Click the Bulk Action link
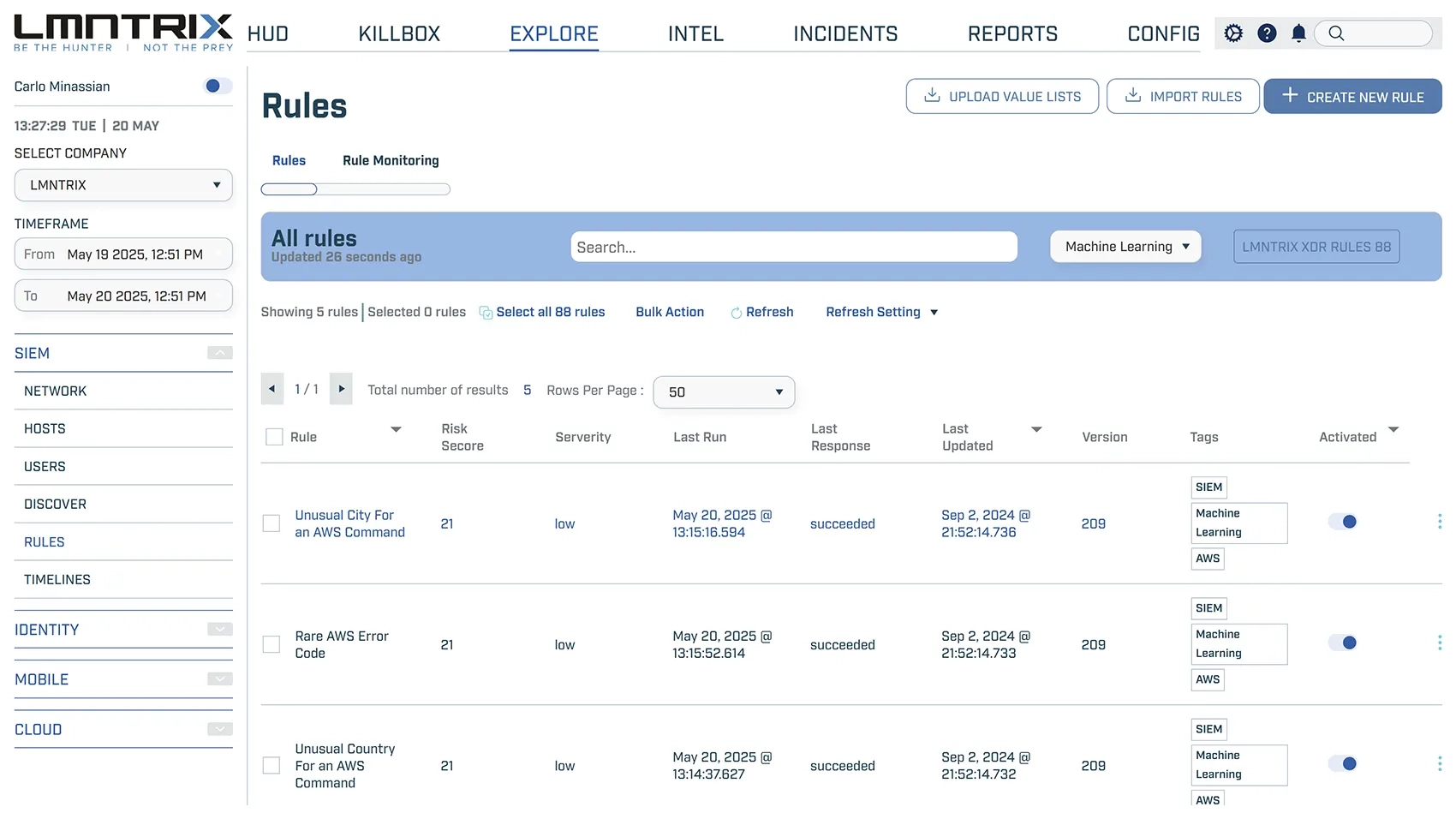 [x=670, y=312]
